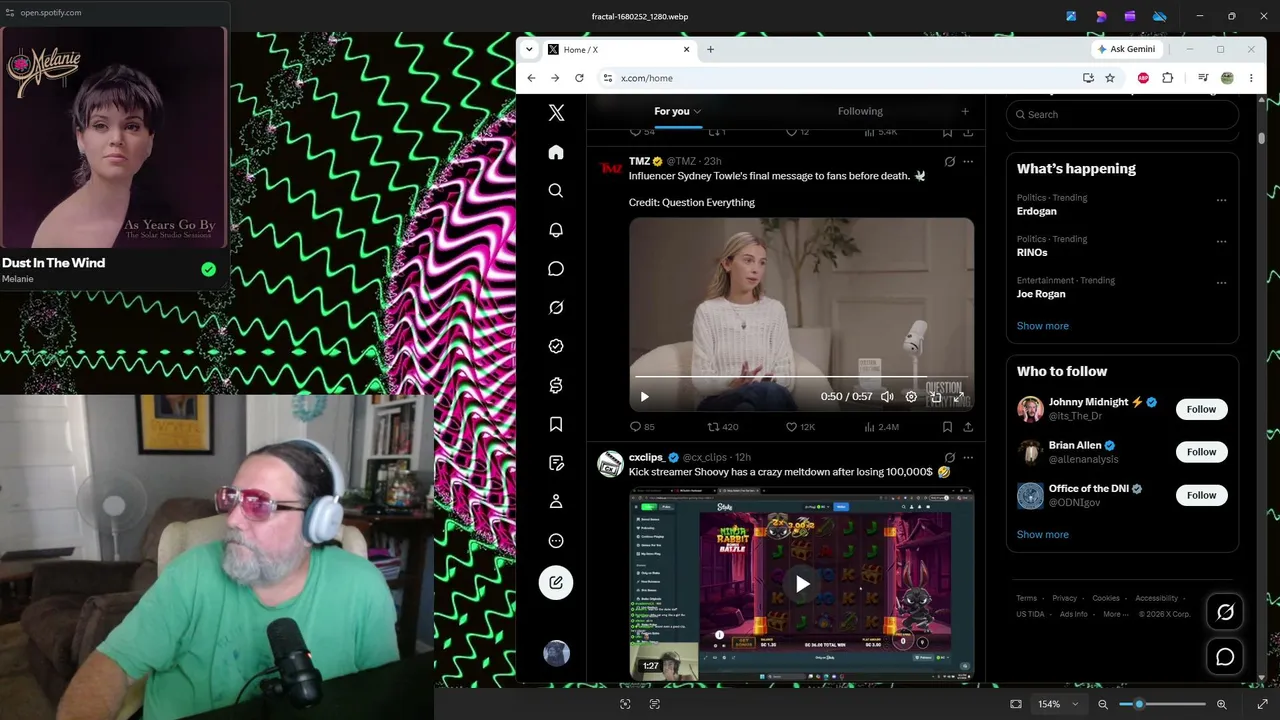The height and width of the screenshot is (720, 1280).
Task: Adjust the Photos zoom slider
Action: click(x=1162, y=704)
